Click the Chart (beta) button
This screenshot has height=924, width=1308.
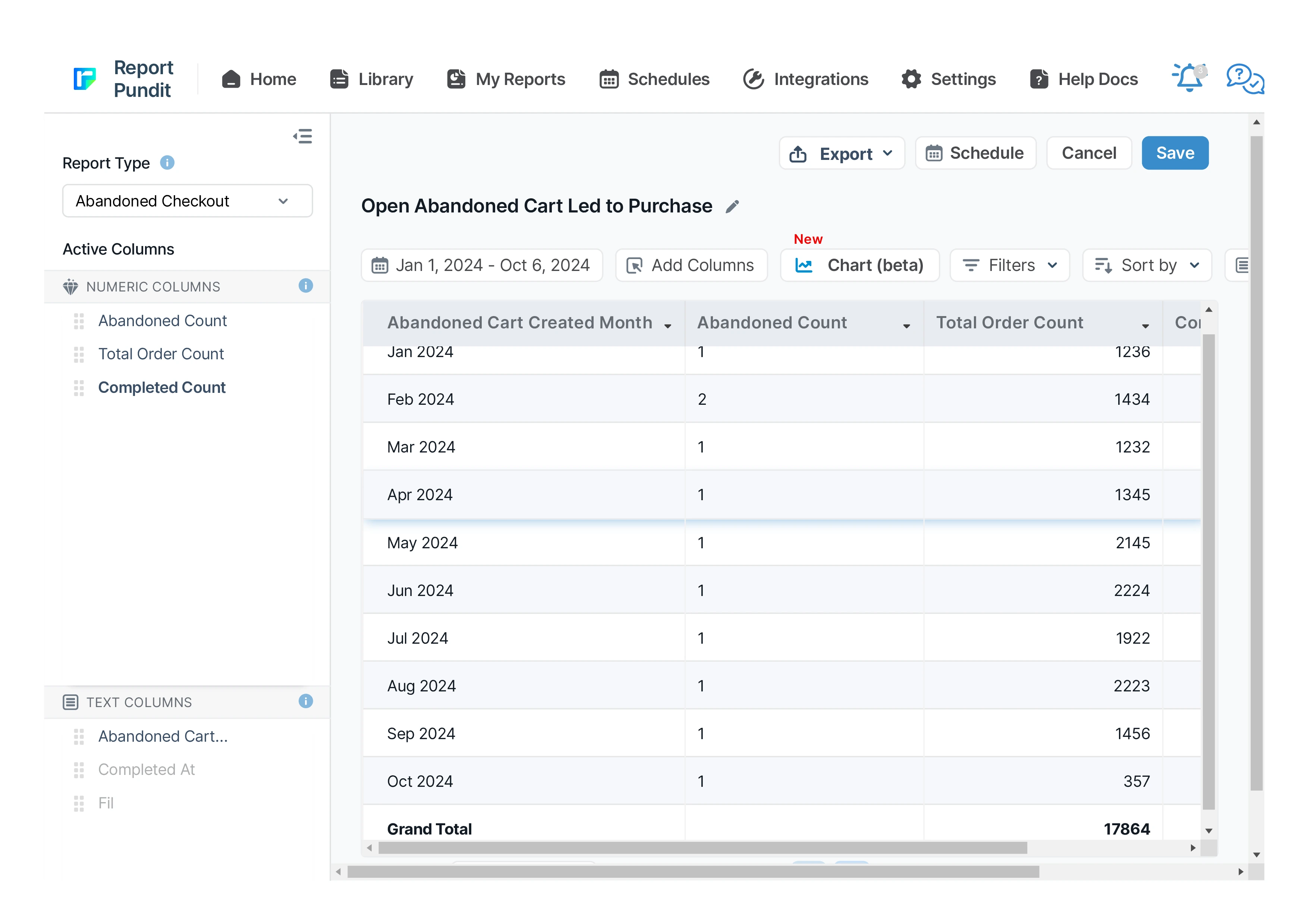(859, 265)
